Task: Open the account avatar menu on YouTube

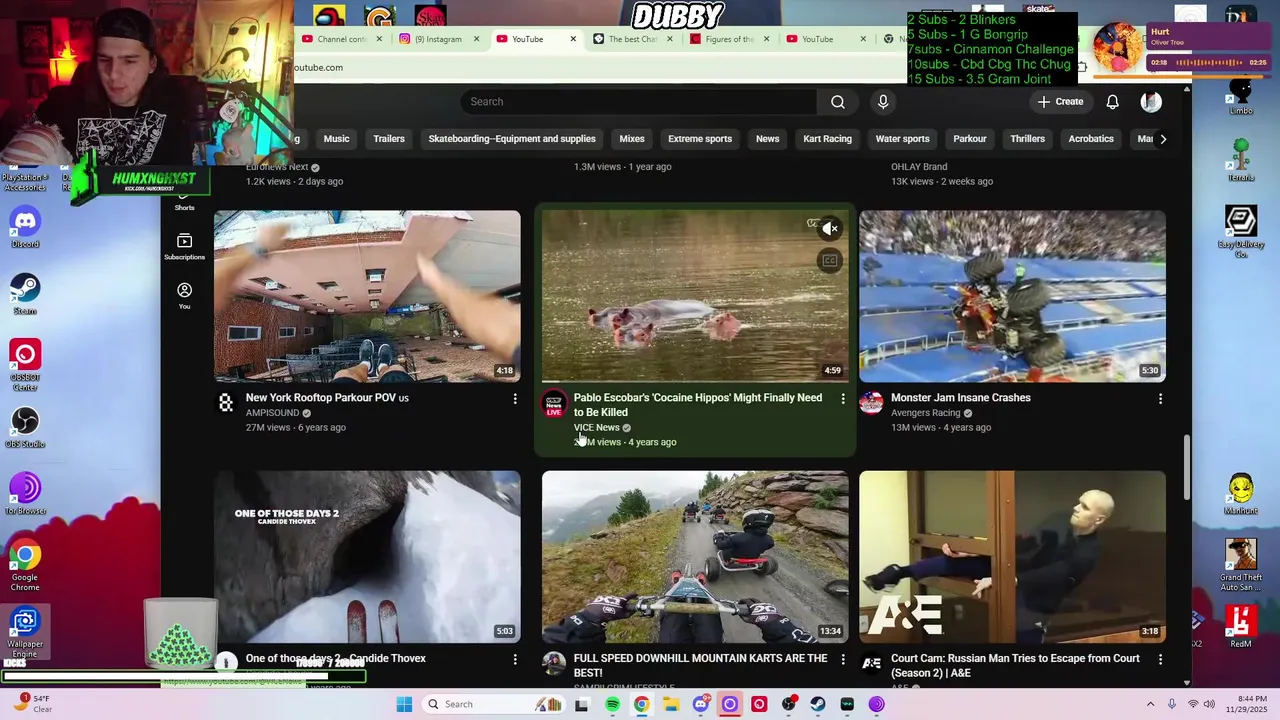Action: (1151, 102)
